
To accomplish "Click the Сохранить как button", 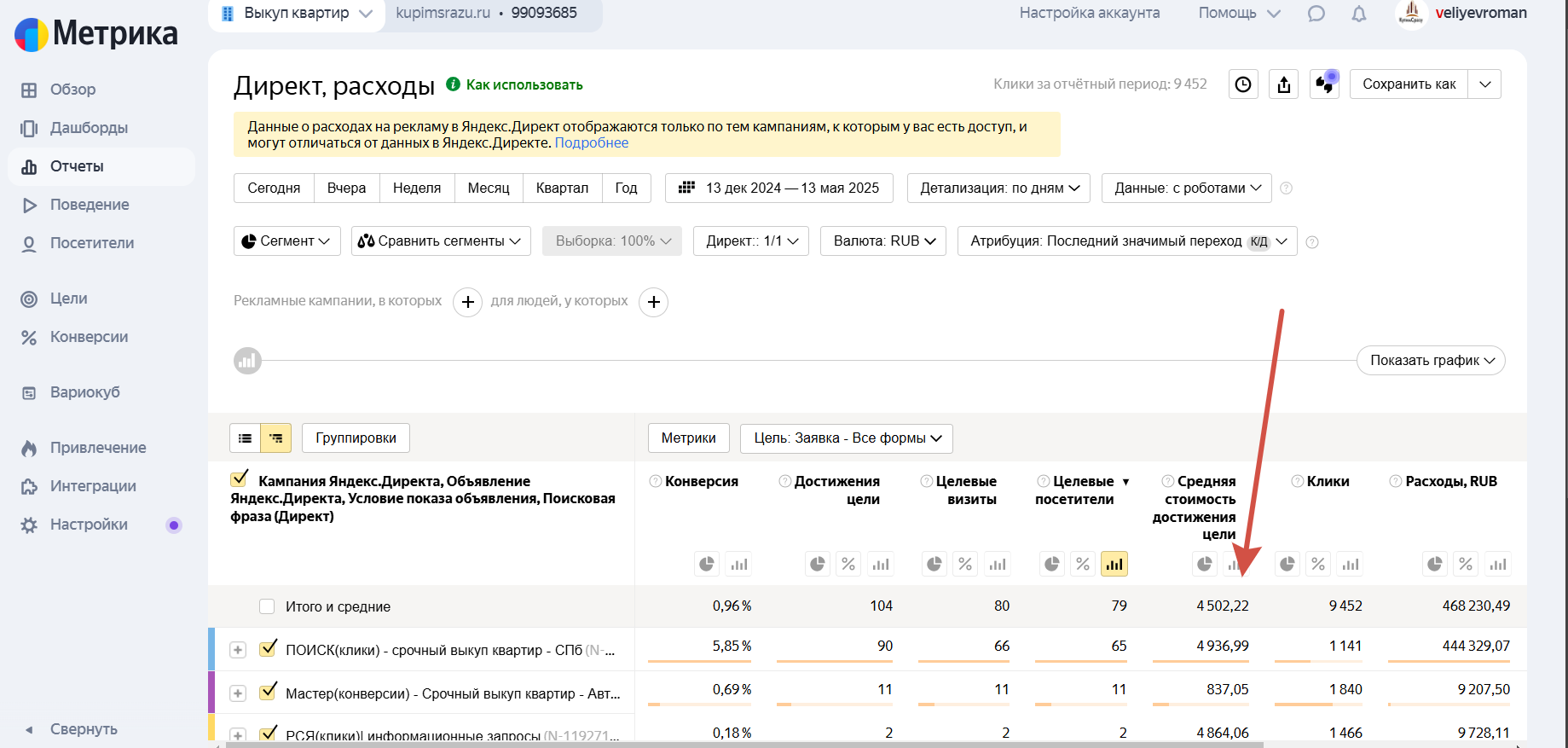I will (1409, 84).
